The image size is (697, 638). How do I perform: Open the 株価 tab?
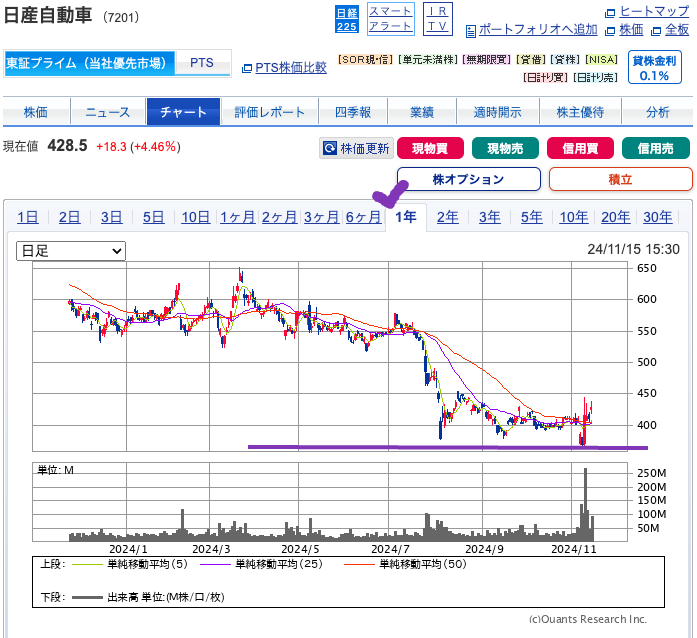36,112
